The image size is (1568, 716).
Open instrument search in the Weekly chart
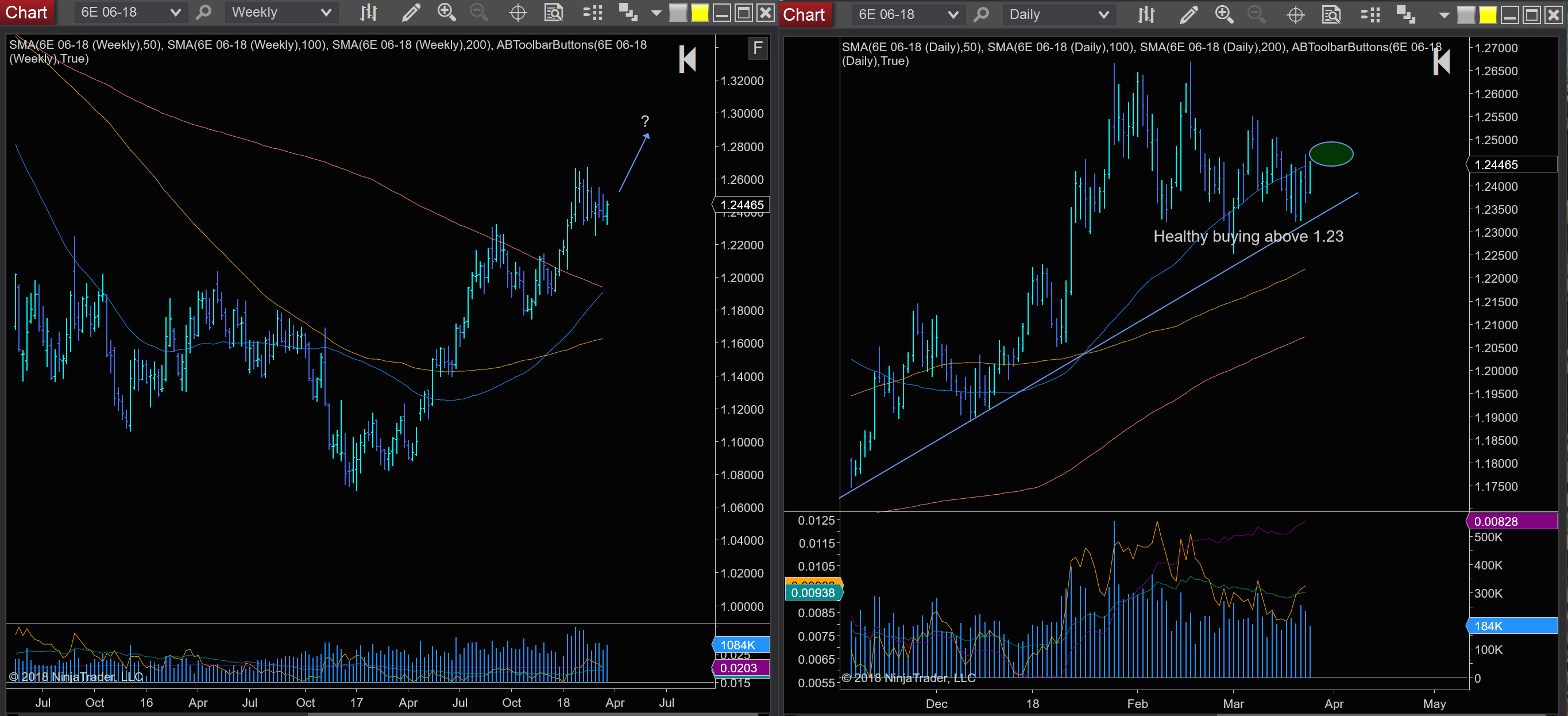pyautogui.click(x=204, y=12)
